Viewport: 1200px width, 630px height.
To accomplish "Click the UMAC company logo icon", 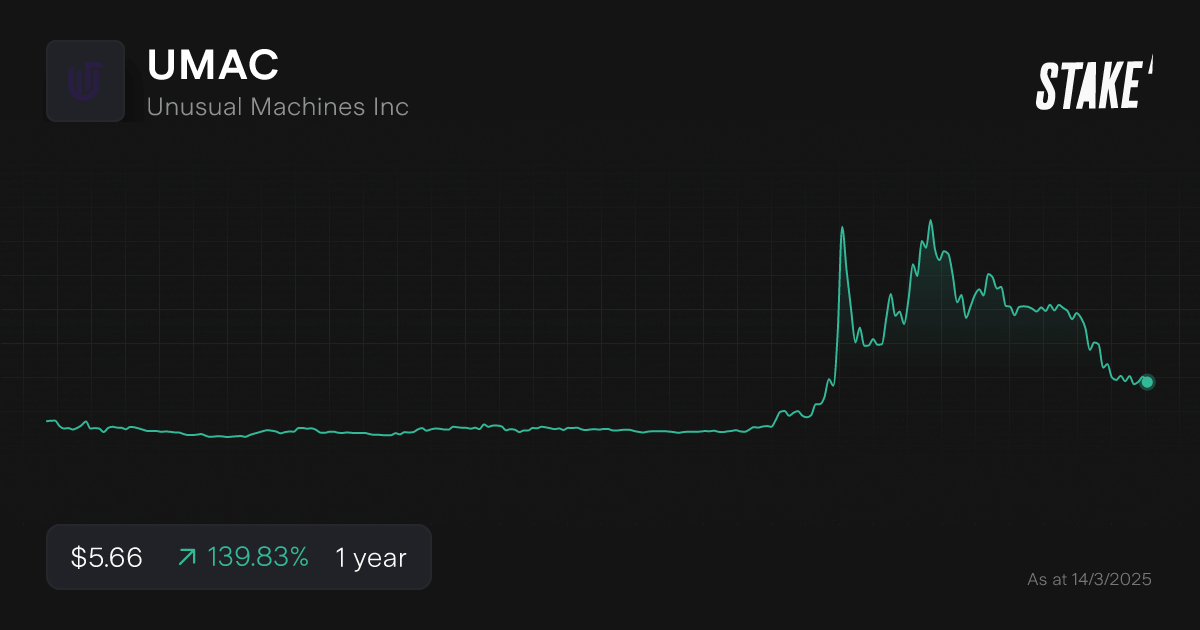I will (x=86, y=81).
